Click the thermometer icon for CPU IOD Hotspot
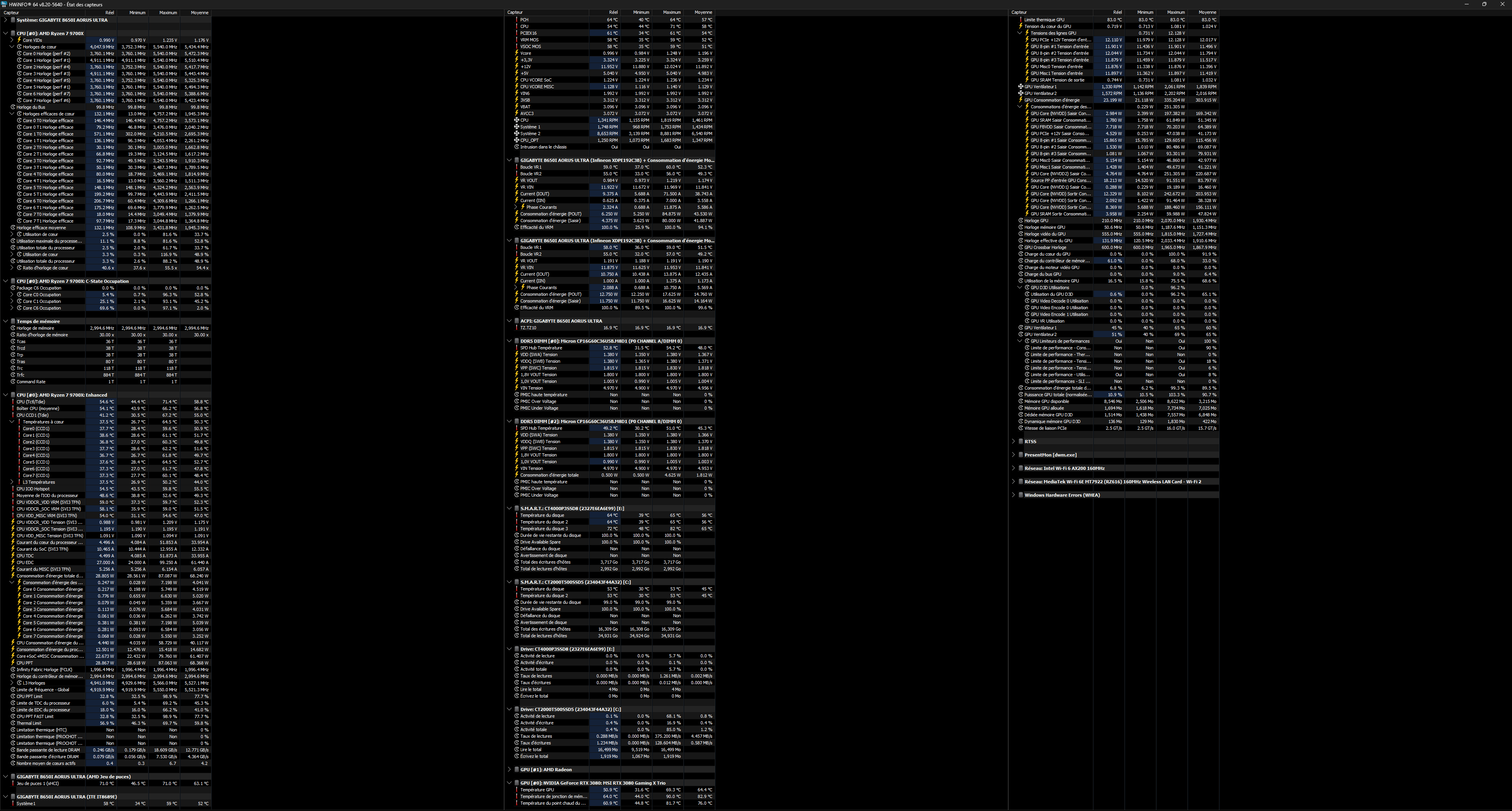This screenshot has width=1512, height=811. [13, 489]
